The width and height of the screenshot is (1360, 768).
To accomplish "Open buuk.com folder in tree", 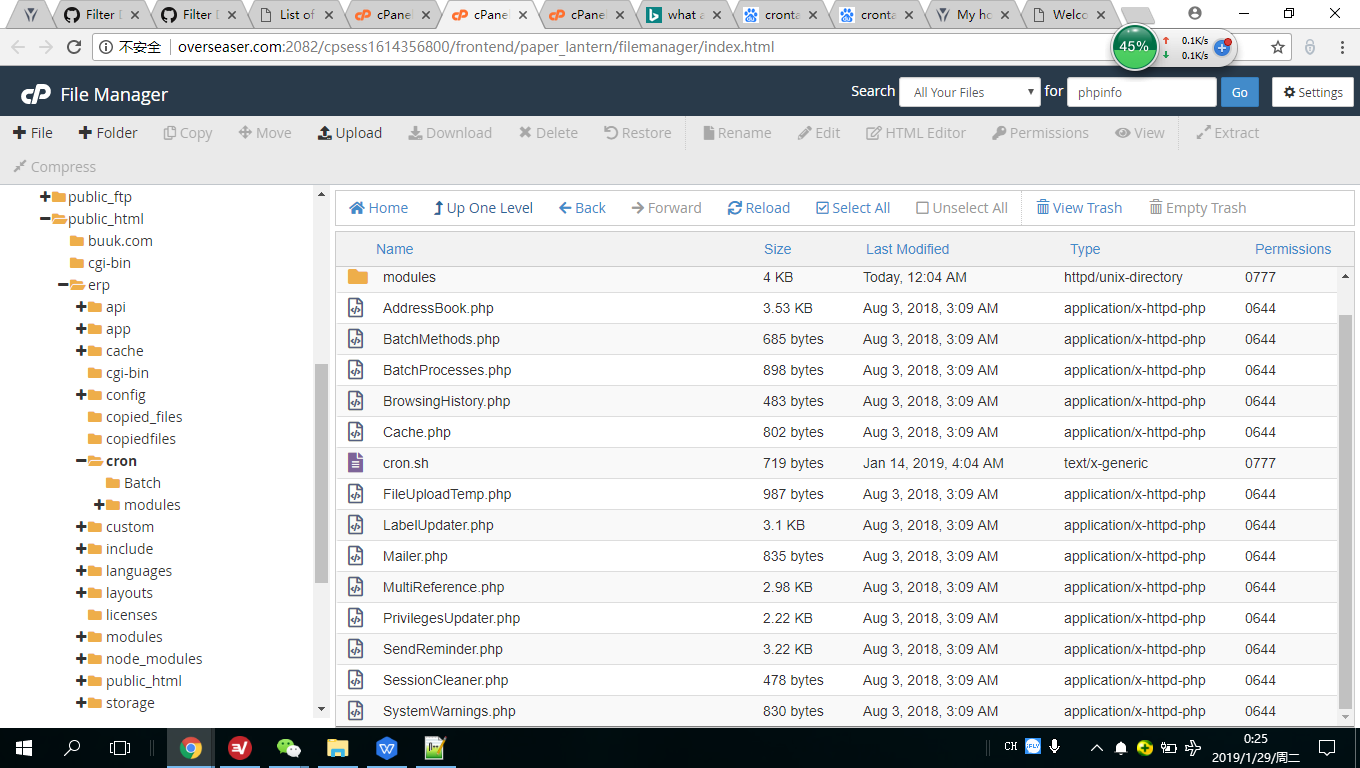I will click(x=120, y=241).
